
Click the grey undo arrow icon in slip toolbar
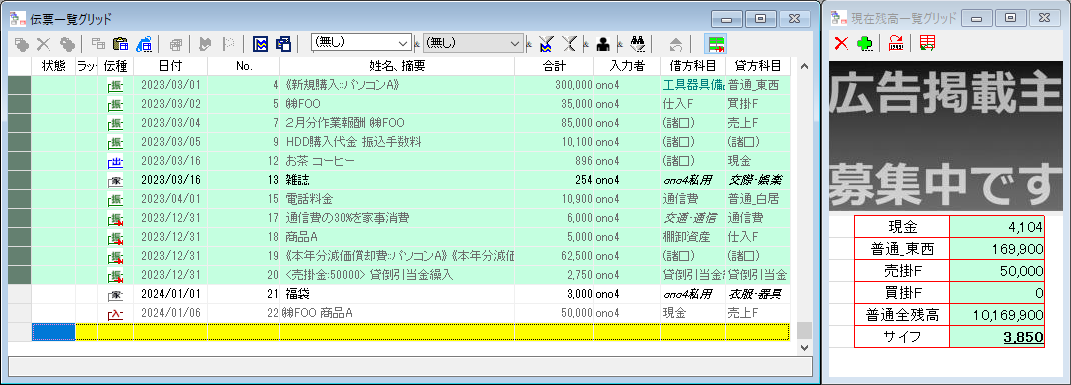[x=676, y=44]
